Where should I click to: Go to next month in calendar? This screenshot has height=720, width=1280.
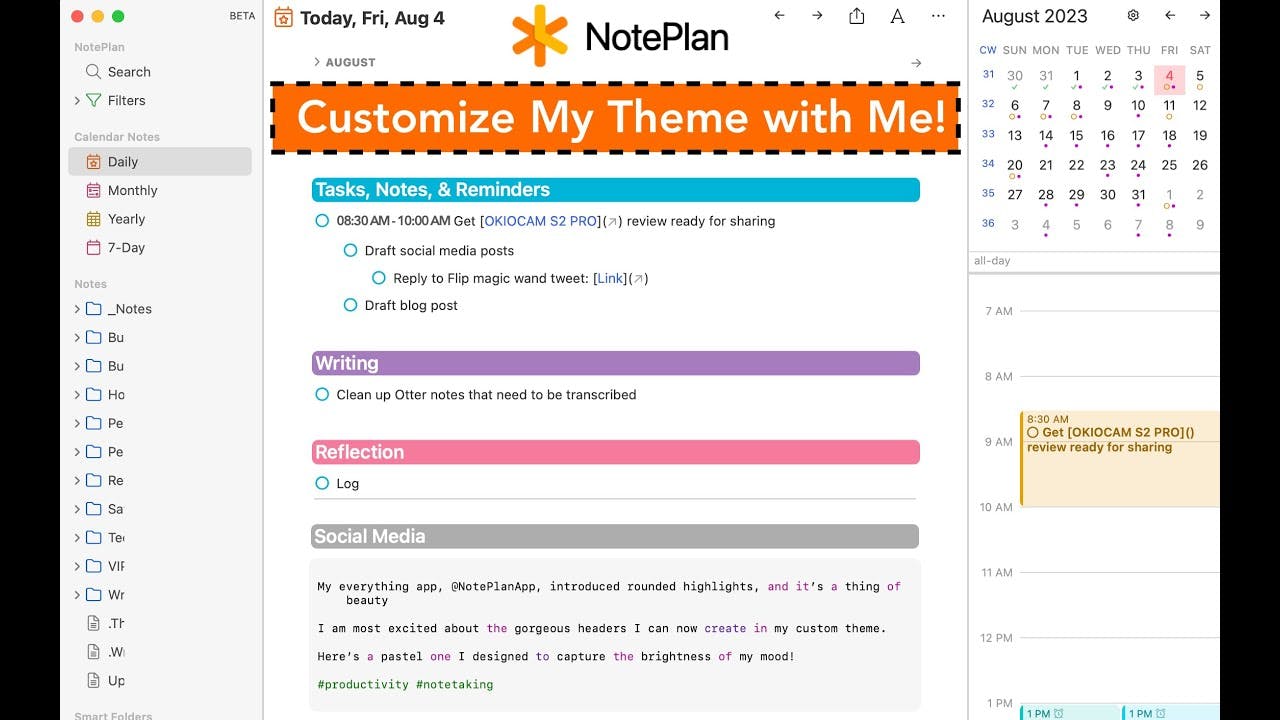point(1205,16)
